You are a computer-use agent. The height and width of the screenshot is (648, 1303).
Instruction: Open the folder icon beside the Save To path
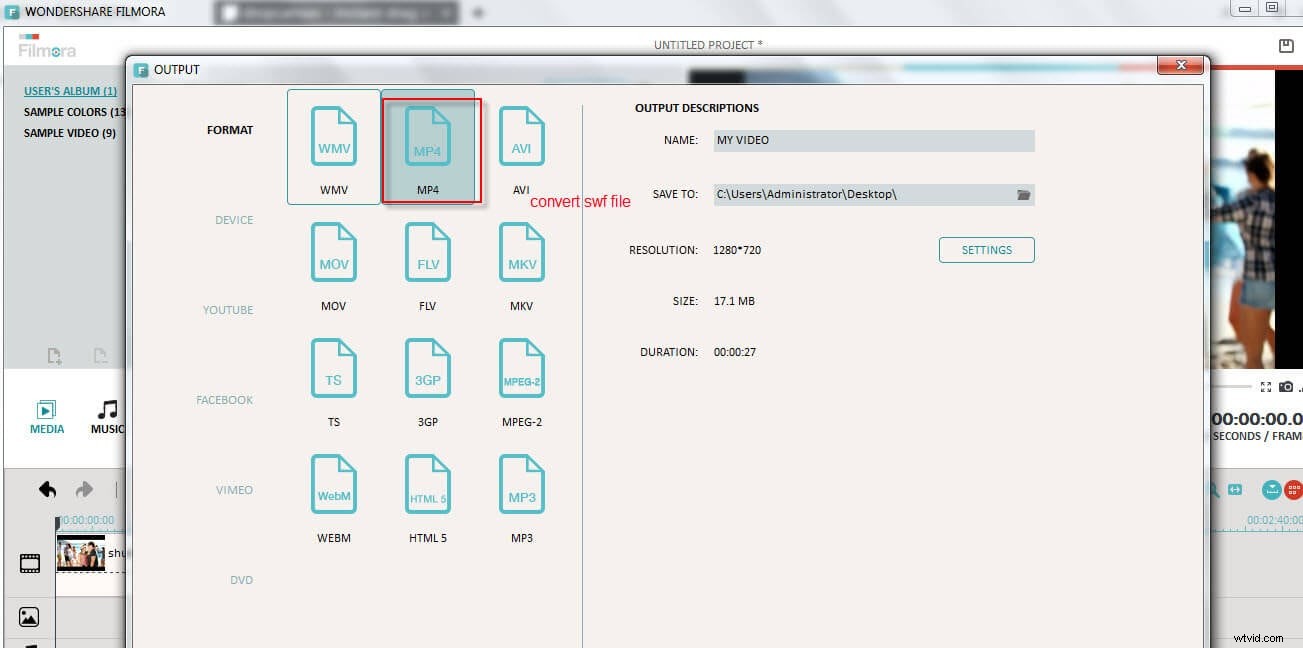pos(1023,194)
